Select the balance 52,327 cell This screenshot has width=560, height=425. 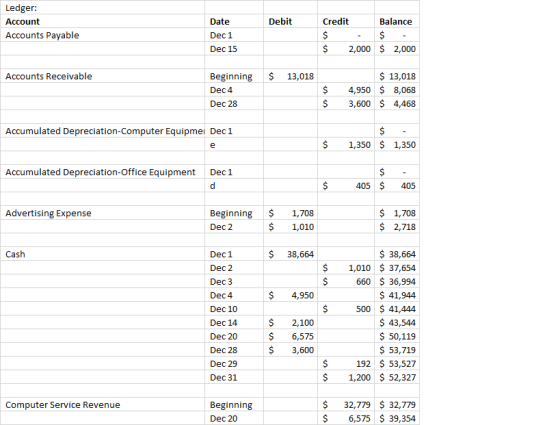point(397,378)
